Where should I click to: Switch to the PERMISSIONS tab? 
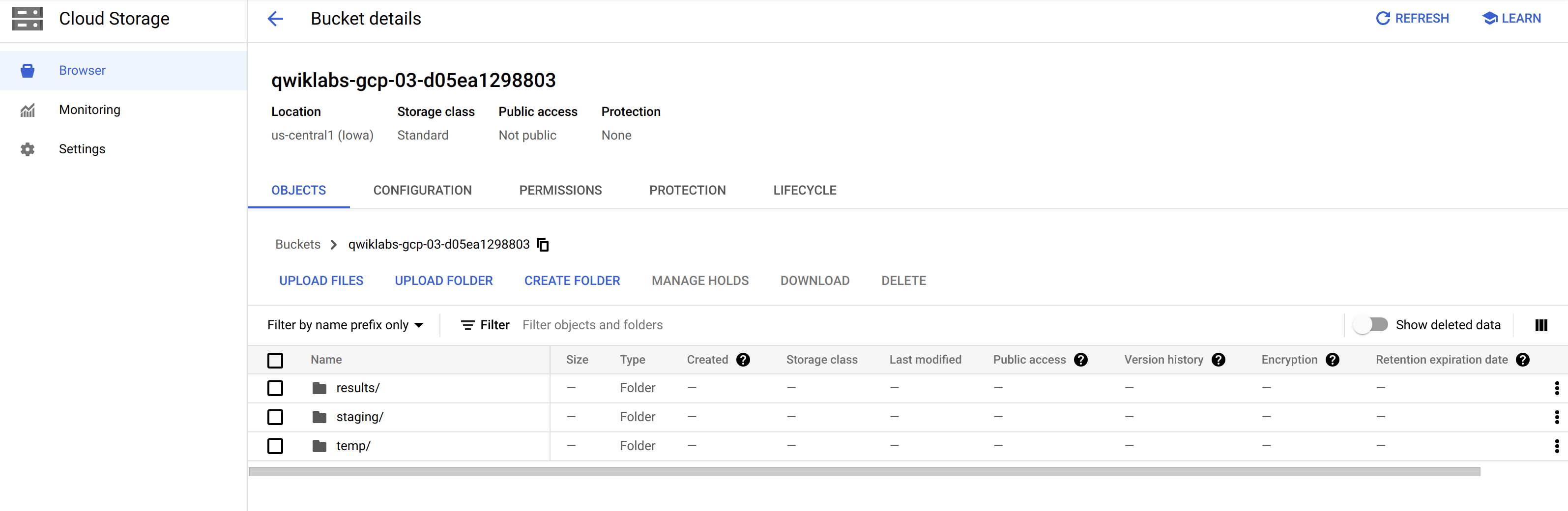point(560,191)
